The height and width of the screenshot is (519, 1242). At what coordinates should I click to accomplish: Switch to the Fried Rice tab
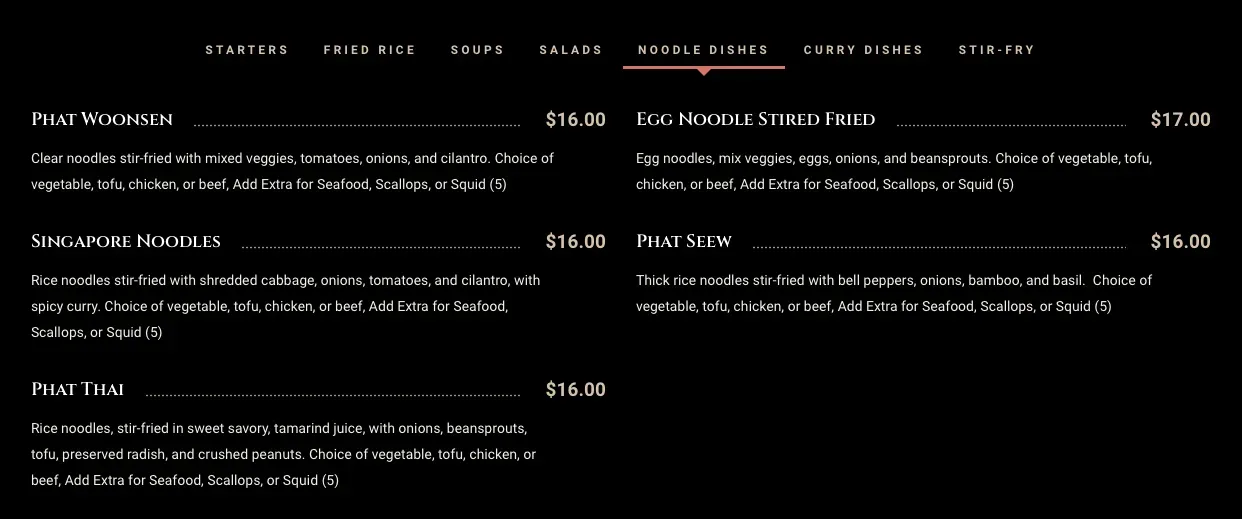[x=369, y=49]
